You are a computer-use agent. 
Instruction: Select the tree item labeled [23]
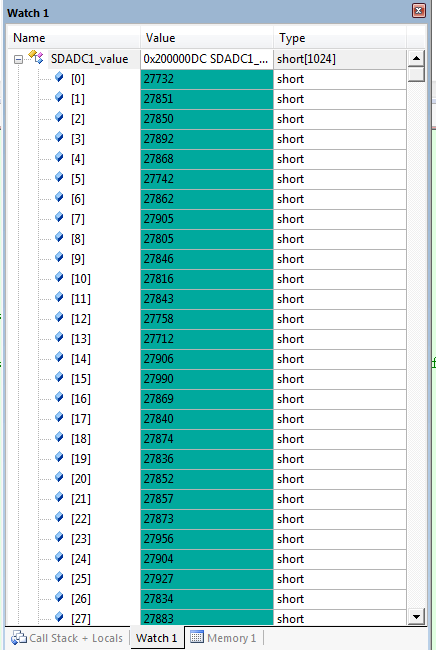click(81, 538)
